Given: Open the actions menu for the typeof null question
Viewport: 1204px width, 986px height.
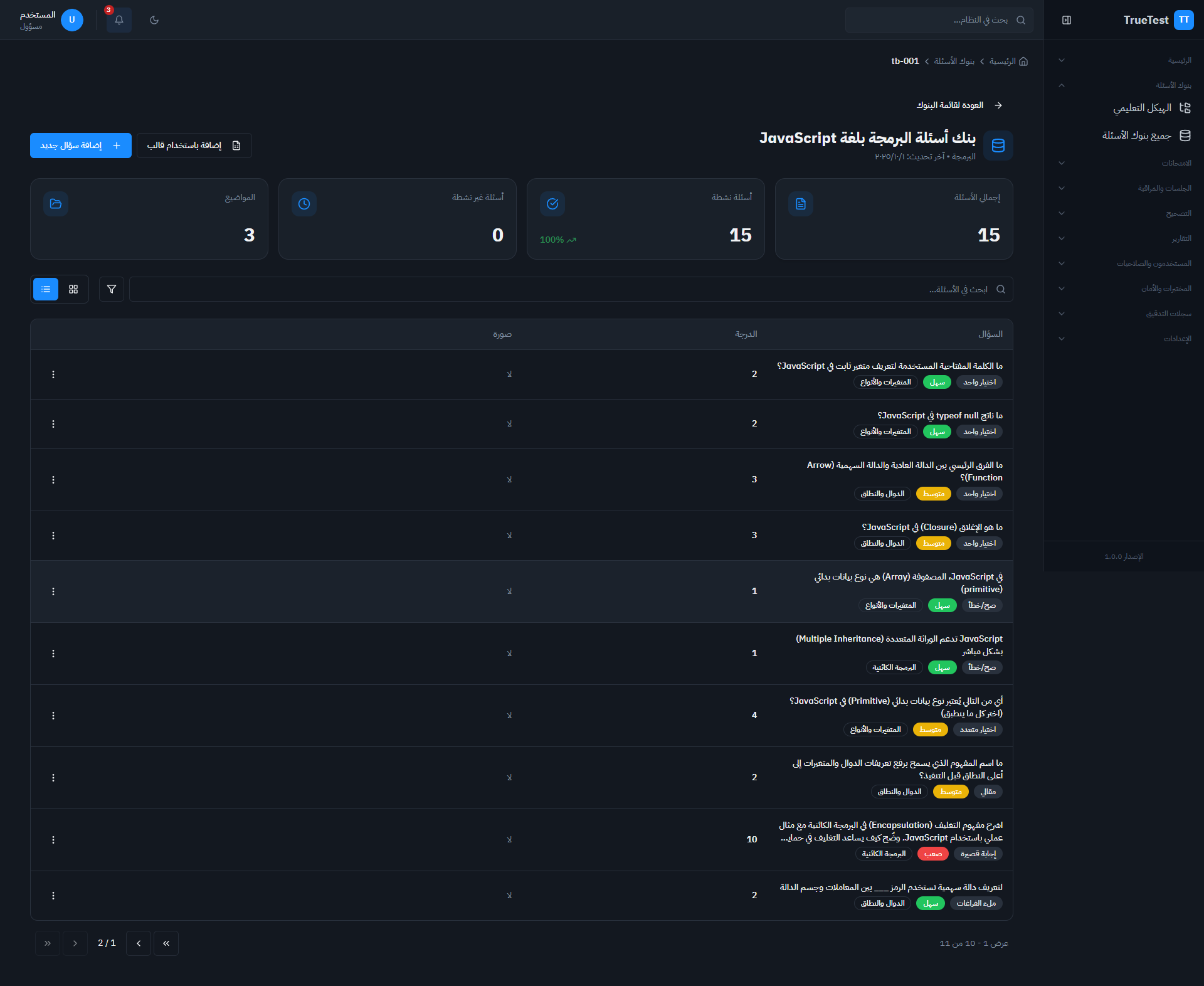Looking at the screenshot, I should (x=53, y=424).
